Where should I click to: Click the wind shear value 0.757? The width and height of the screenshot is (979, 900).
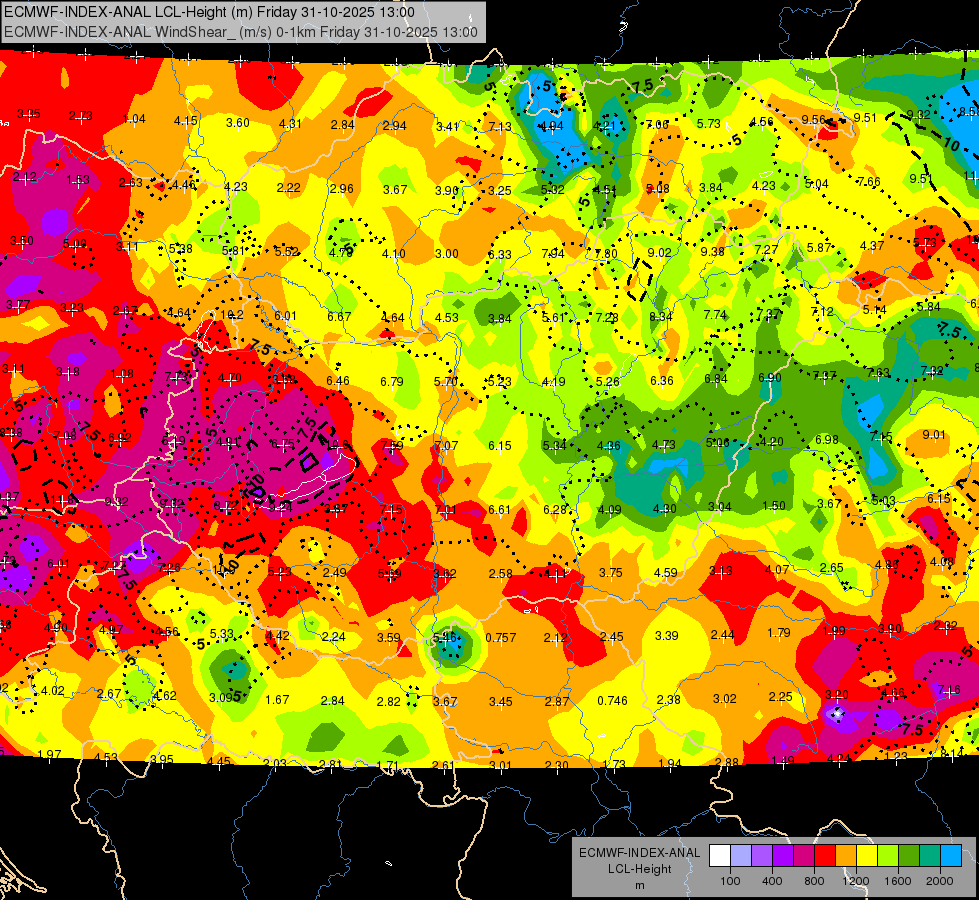tap(501, 637)
